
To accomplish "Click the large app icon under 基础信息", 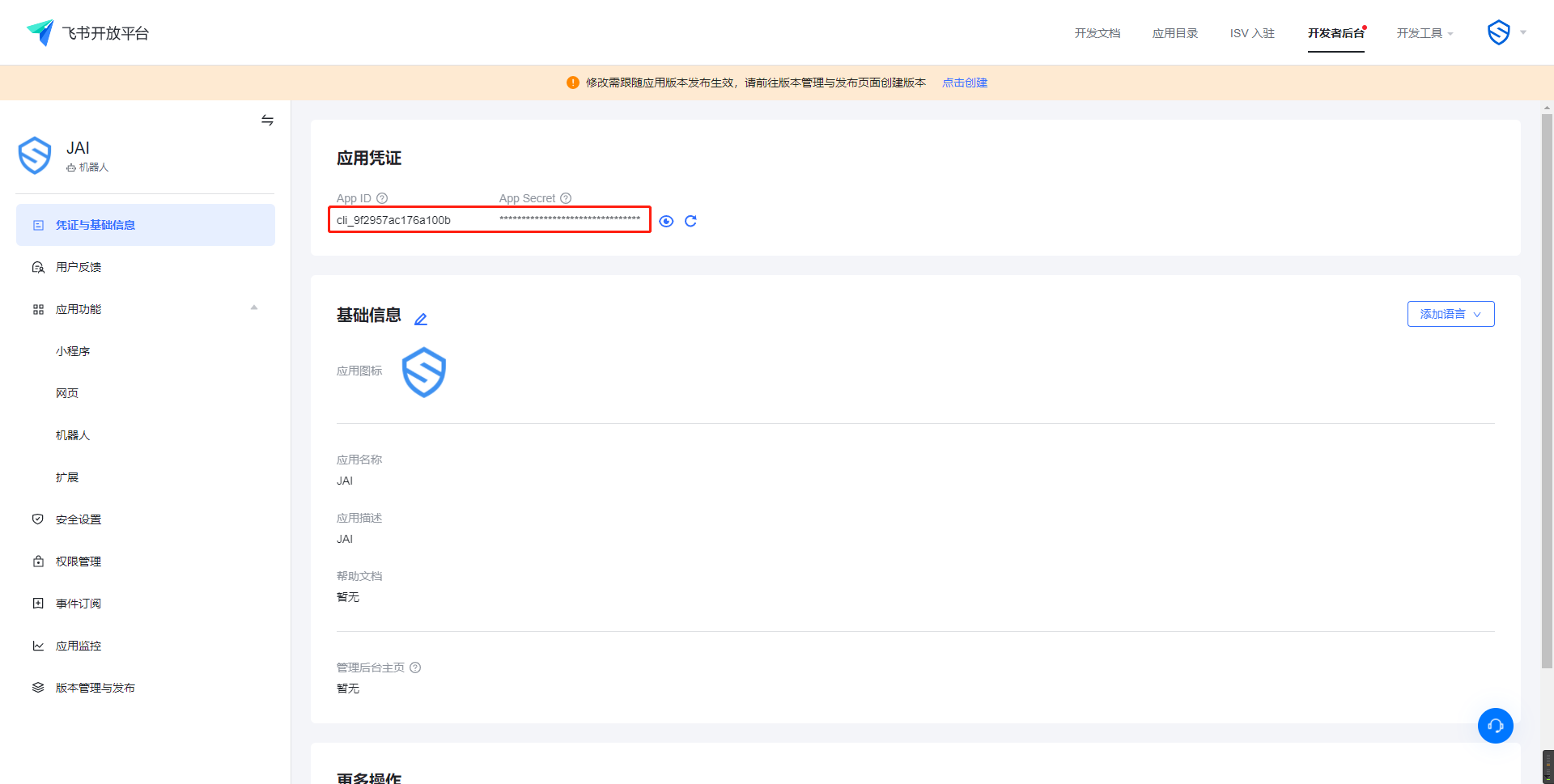I will (424, 372).
